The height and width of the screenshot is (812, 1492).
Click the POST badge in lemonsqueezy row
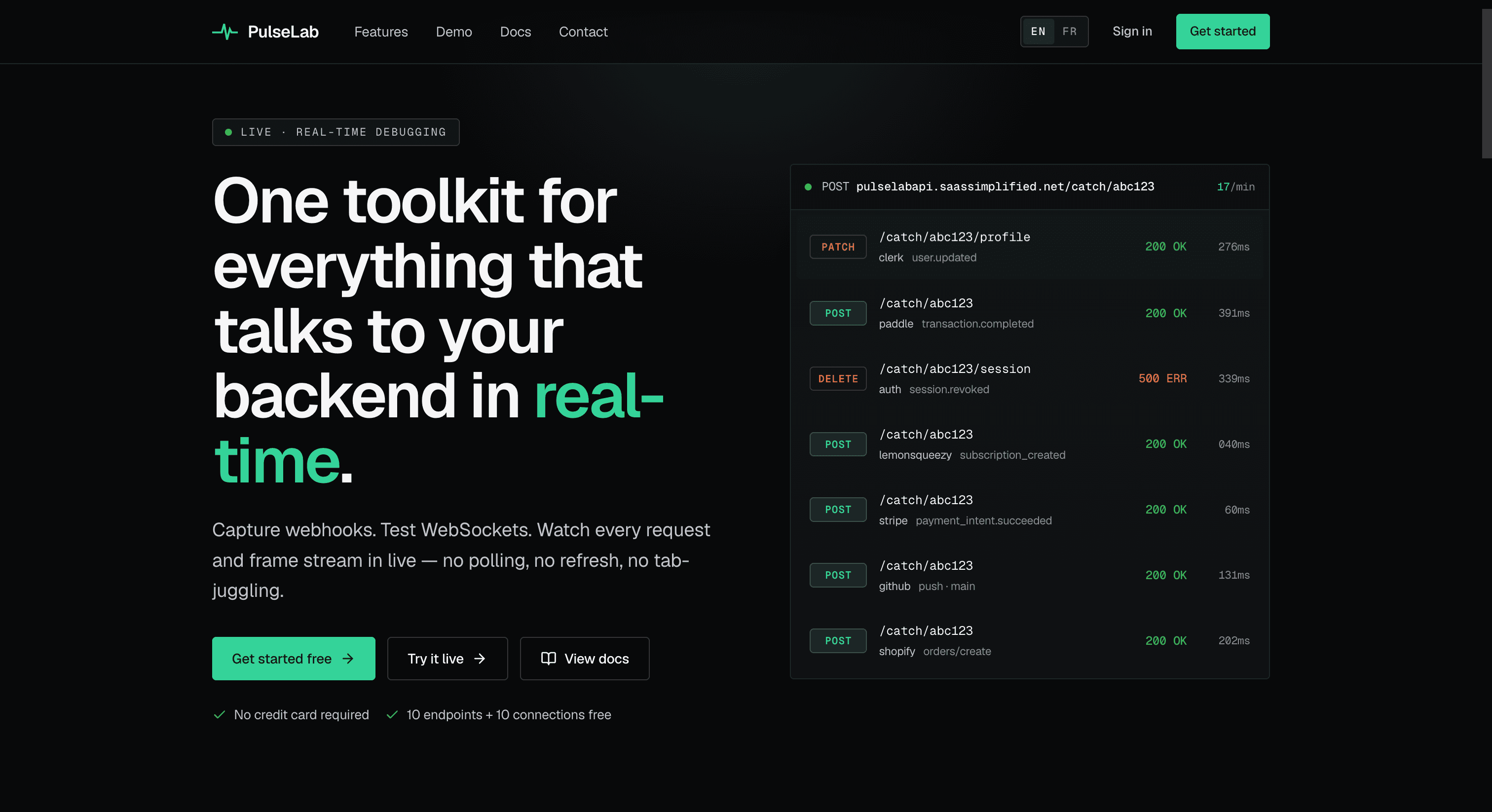tap(837, 444)
